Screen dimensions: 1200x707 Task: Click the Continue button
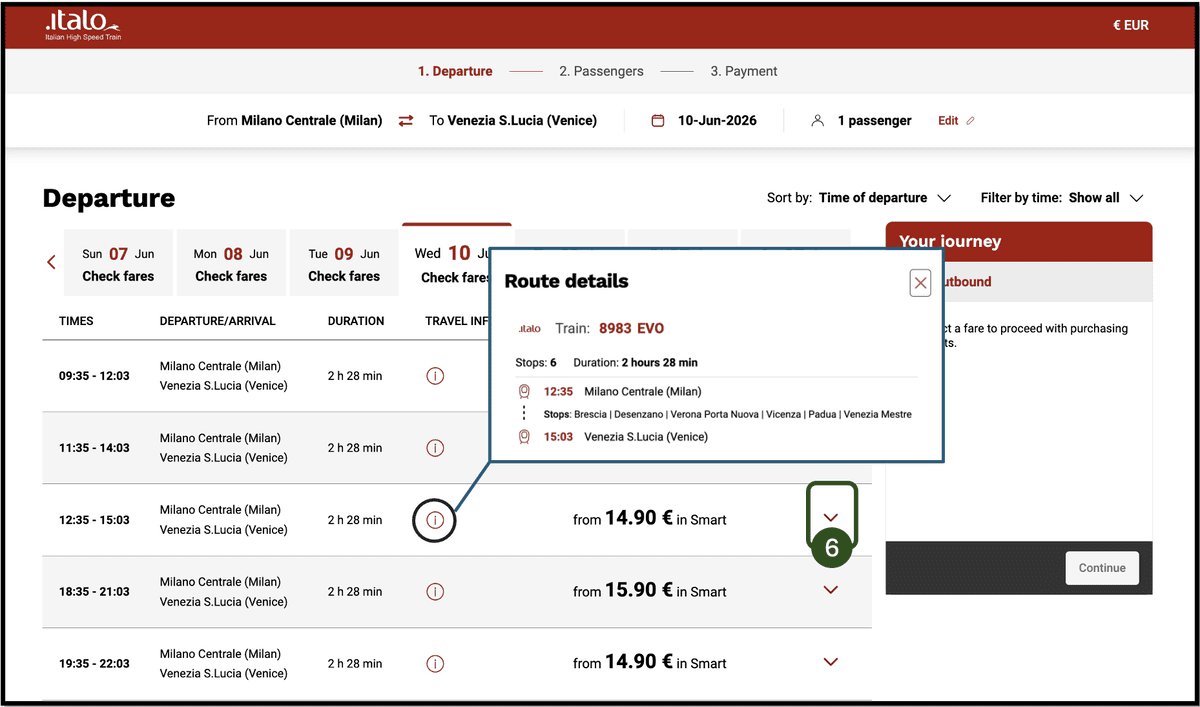[x=1102, y=568]
